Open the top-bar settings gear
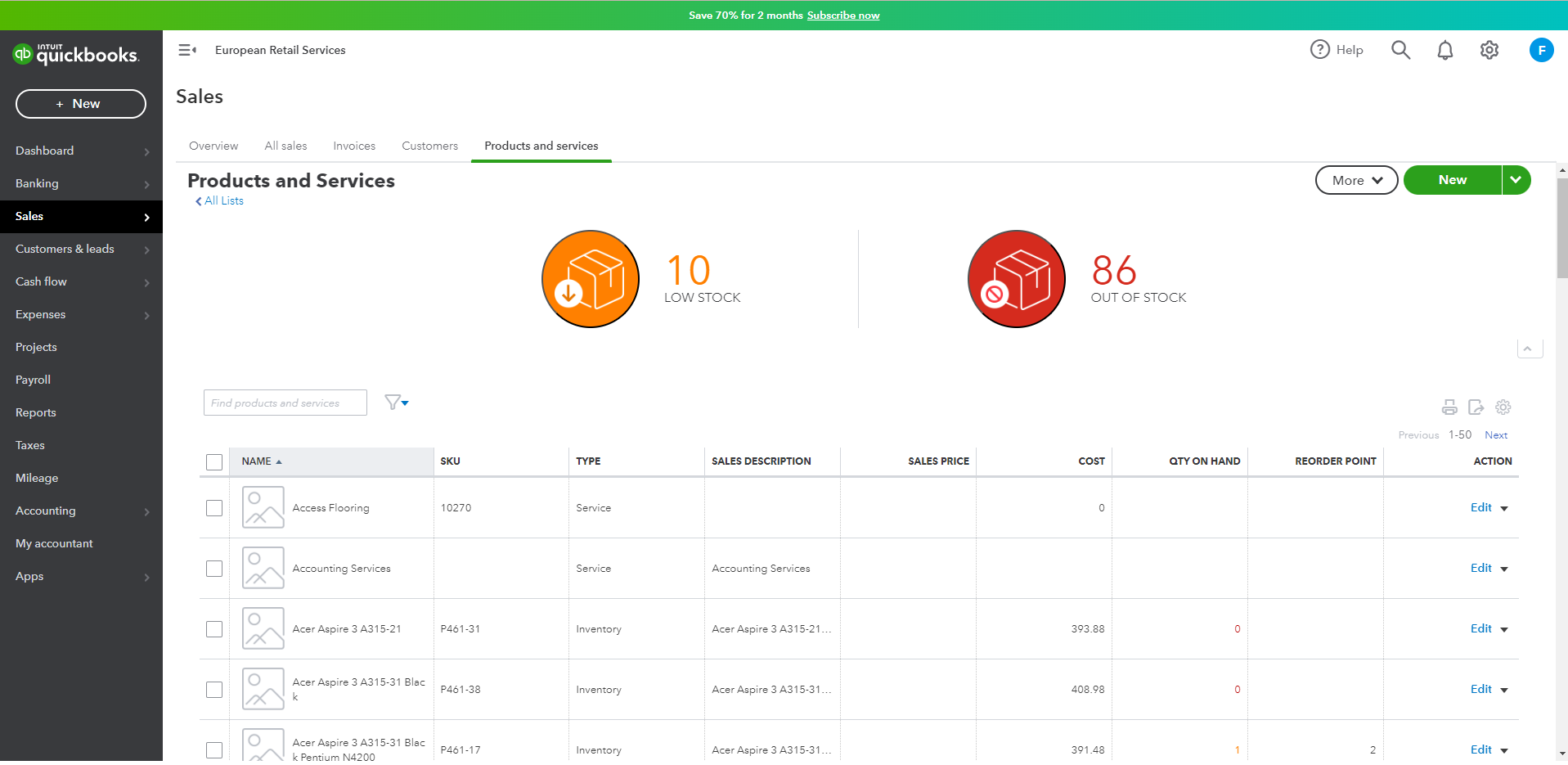This screenshot has width=1568, height=765. click(x=1489, y=50)
